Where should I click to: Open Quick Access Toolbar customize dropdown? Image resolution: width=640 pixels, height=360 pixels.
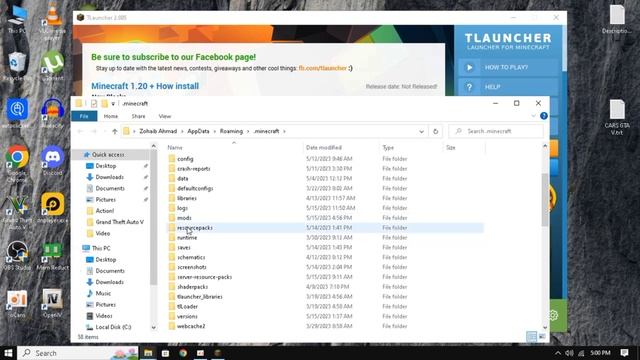pyautogui.click(x=113, y=104)
